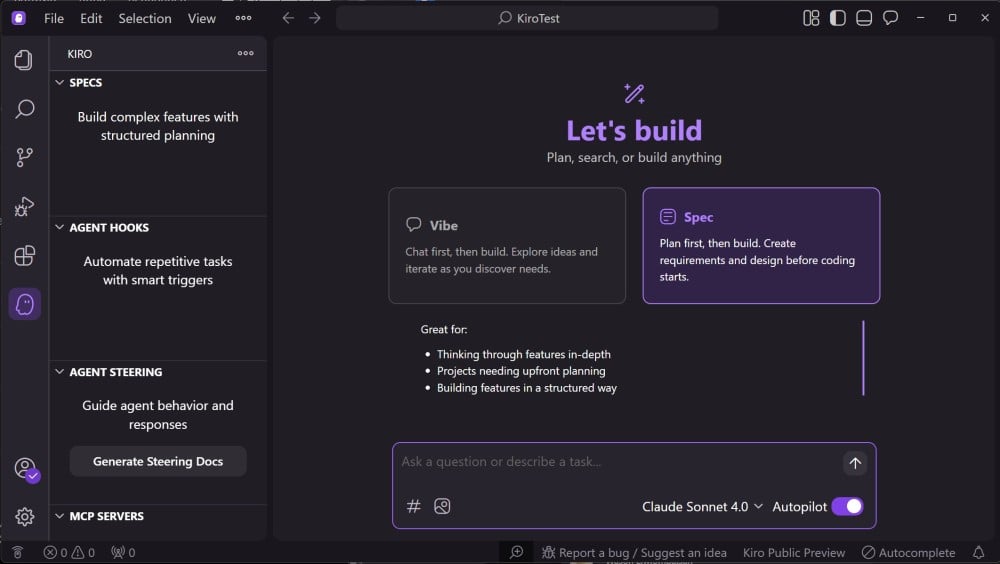1000x564 pixels.
Task: Open the Manage settings gear
Action: pyautogui.click(x=24, y=516)
